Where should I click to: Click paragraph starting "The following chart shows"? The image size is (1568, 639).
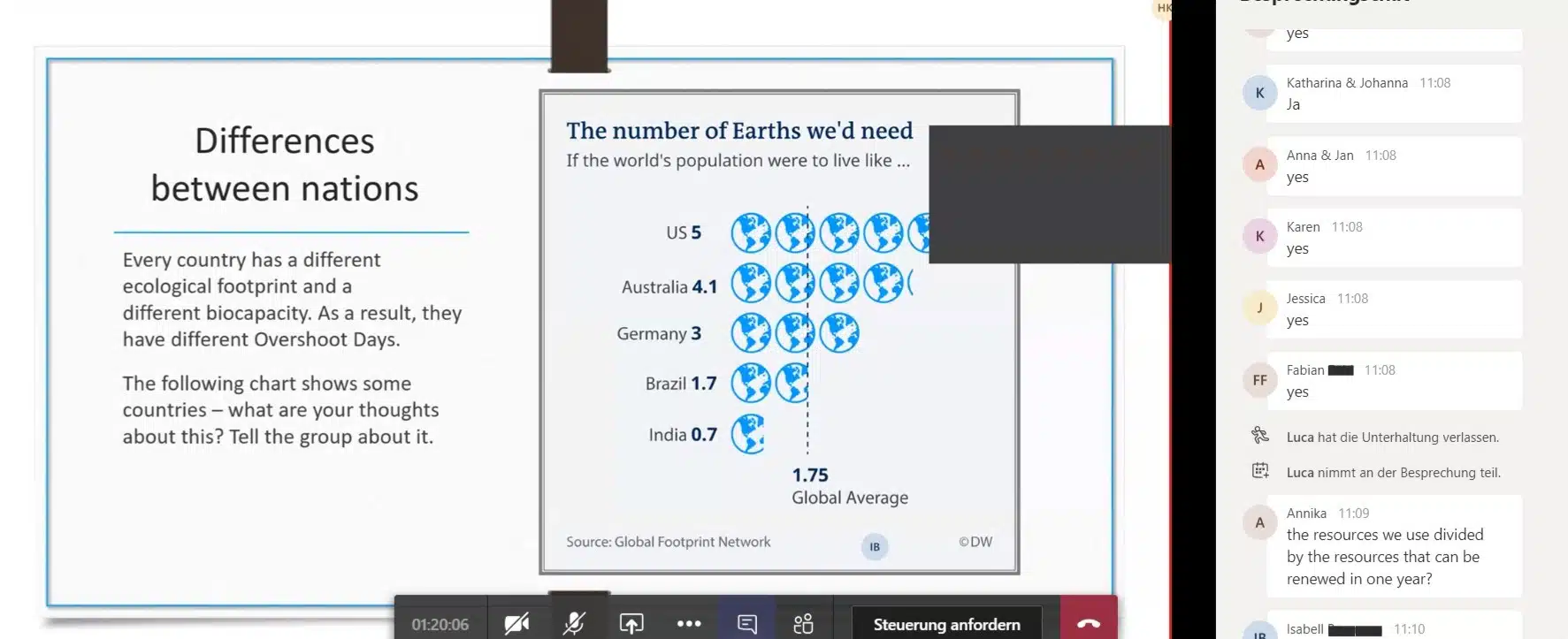(x=280, y=410)
